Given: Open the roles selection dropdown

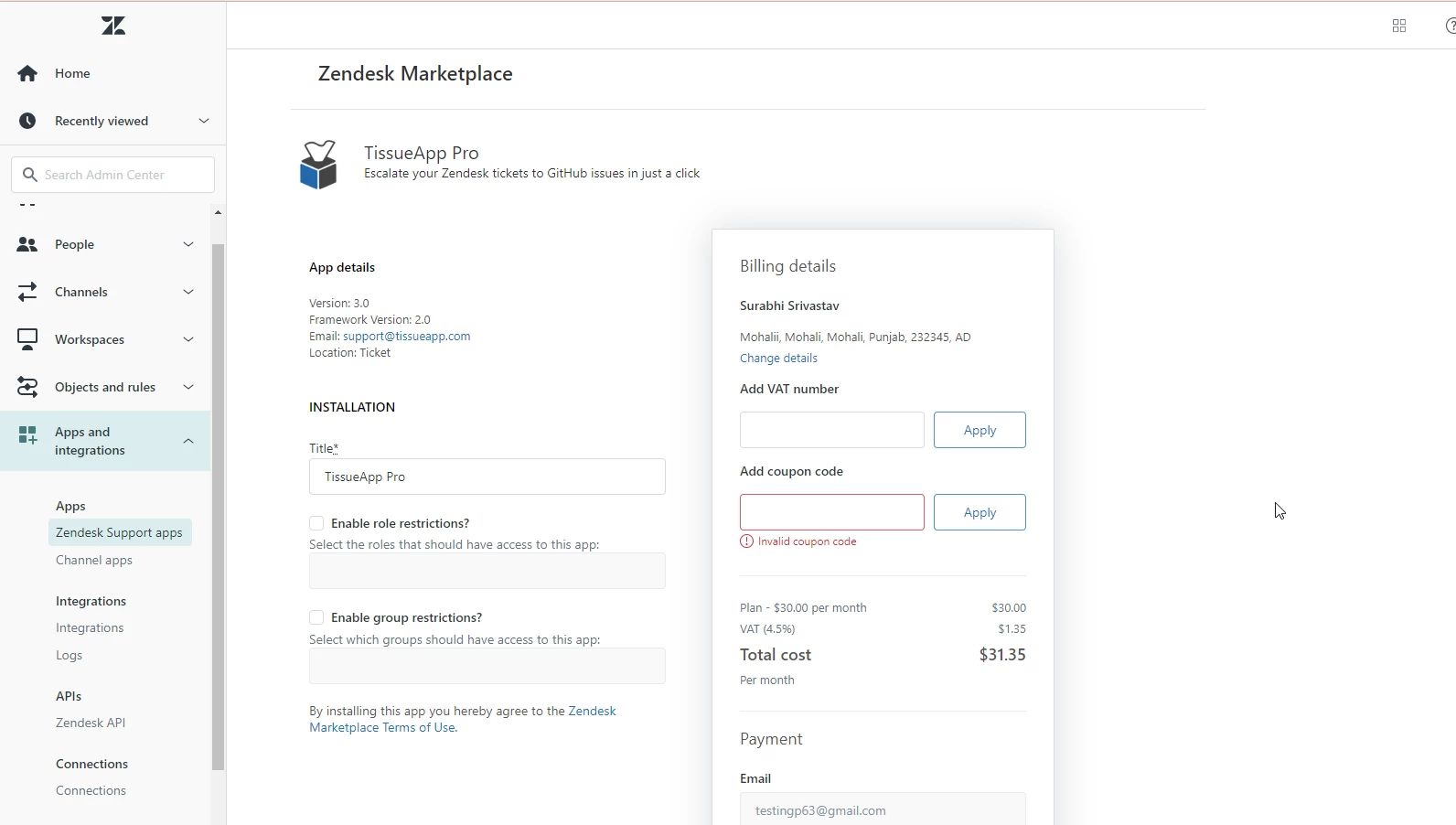Looking at the screenshot, I should coord(487,571).
